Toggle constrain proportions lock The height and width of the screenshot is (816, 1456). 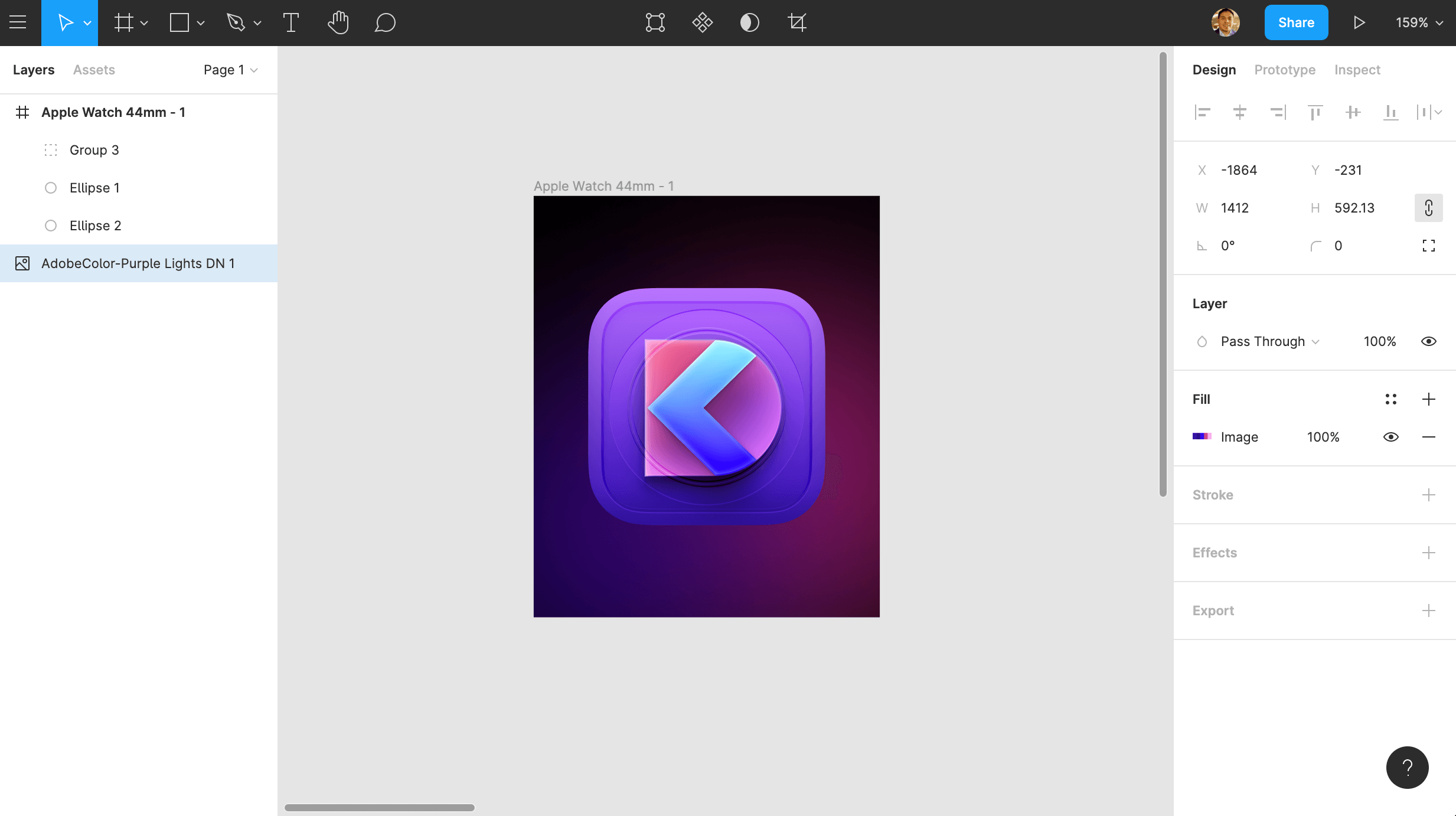point(1428,208)
